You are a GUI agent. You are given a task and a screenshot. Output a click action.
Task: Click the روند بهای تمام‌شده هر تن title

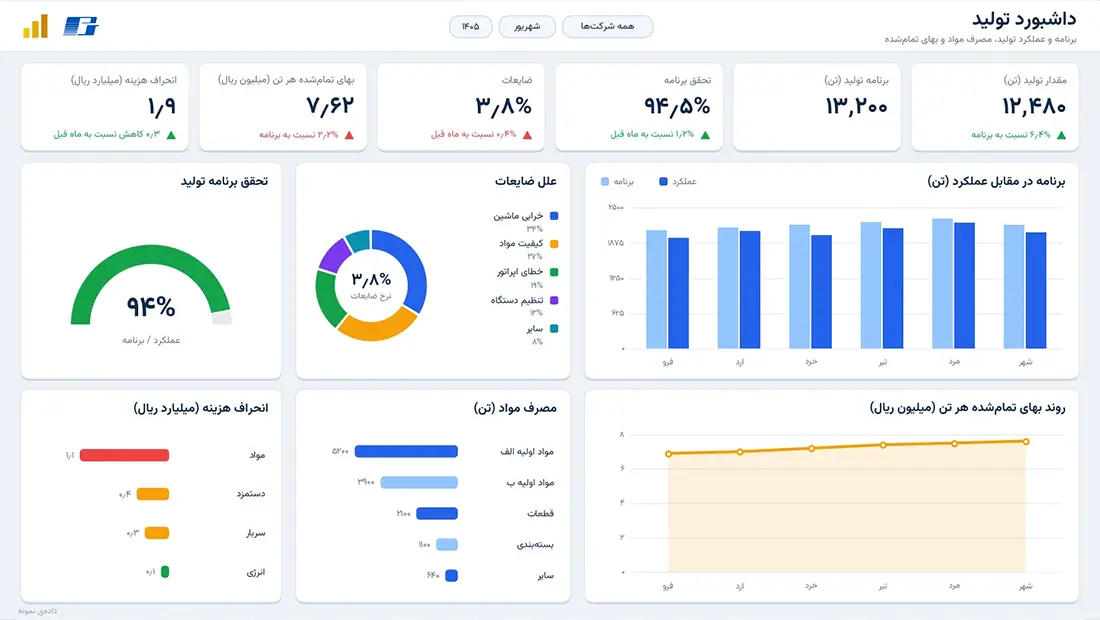tap(967, 407)
